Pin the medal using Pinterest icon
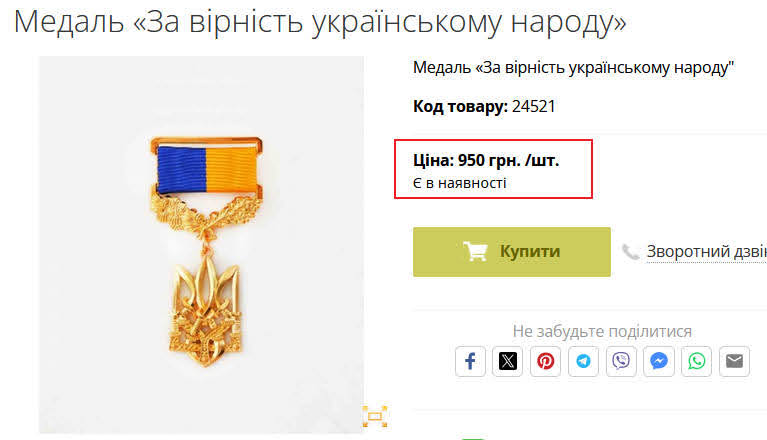Screen dimensions: 767x440 coord(545,361)
